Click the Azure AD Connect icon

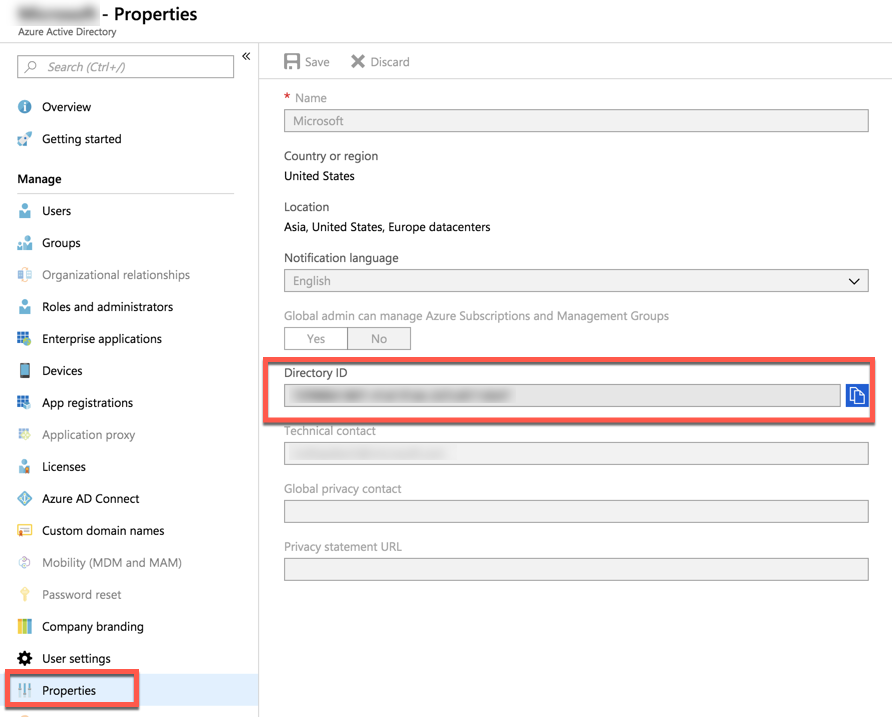[x=25, y=499]
